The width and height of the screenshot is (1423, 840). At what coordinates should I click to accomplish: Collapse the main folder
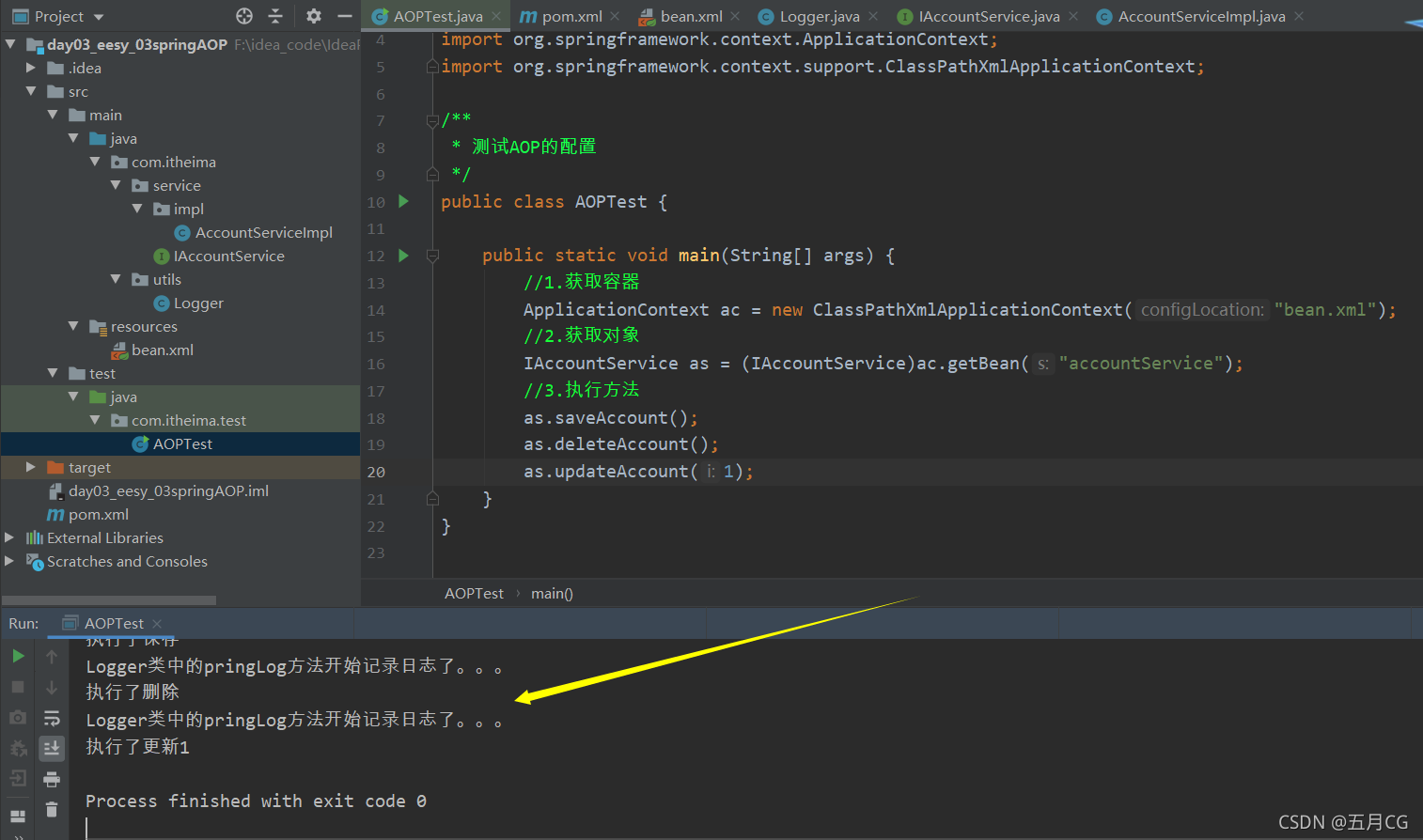point(53,115)
